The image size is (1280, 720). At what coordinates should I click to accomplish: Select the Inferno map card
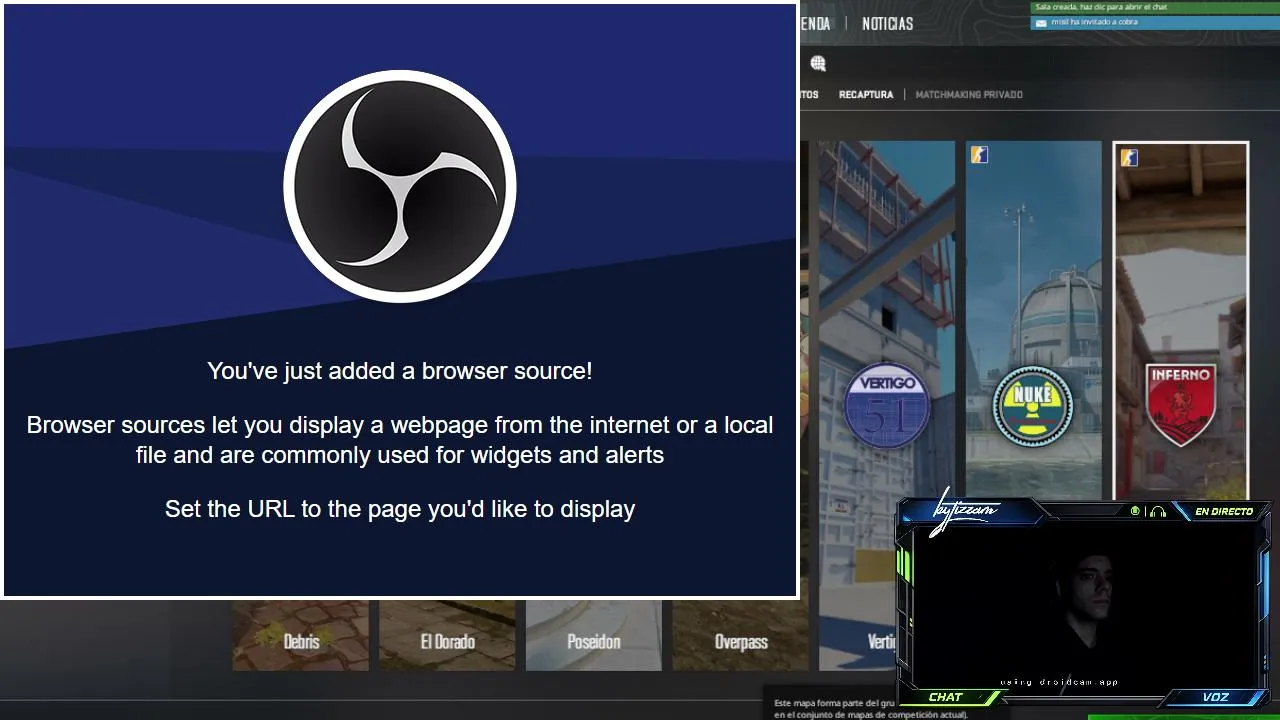coord(1181,320)
